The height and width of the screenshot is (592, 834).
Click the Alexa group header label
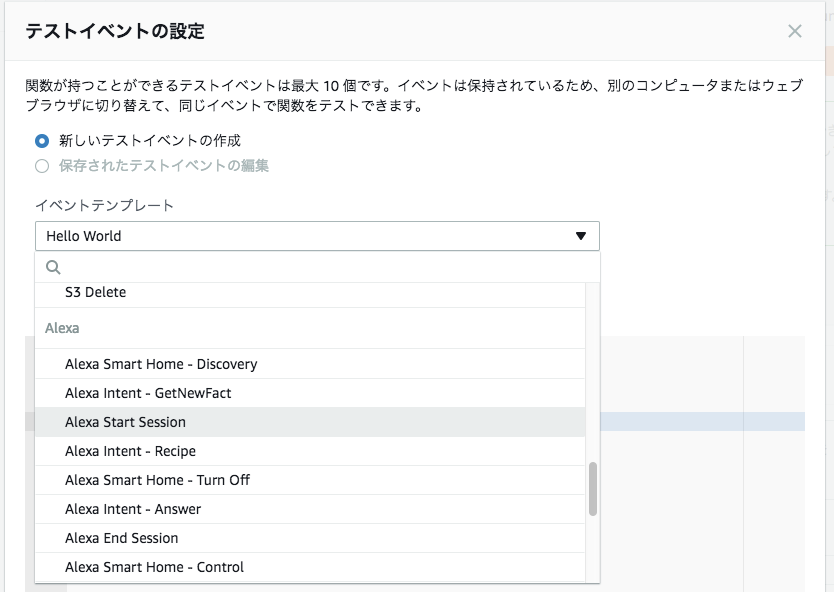pyautogui.click(x=62, y=328)
